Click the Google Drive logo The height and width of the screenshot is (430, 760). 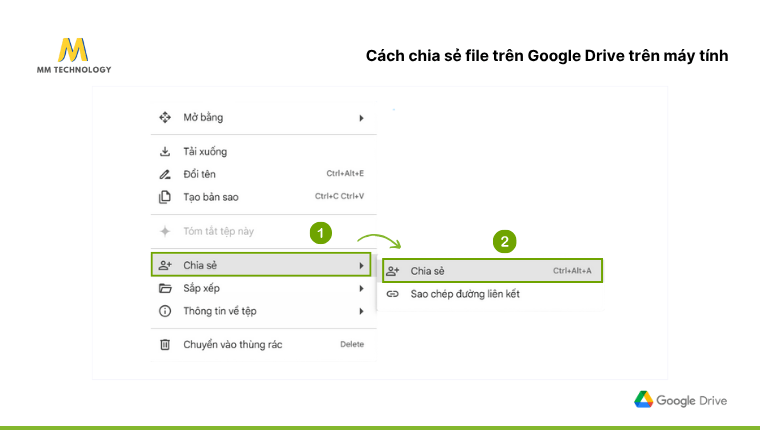(x=681, y=400)
